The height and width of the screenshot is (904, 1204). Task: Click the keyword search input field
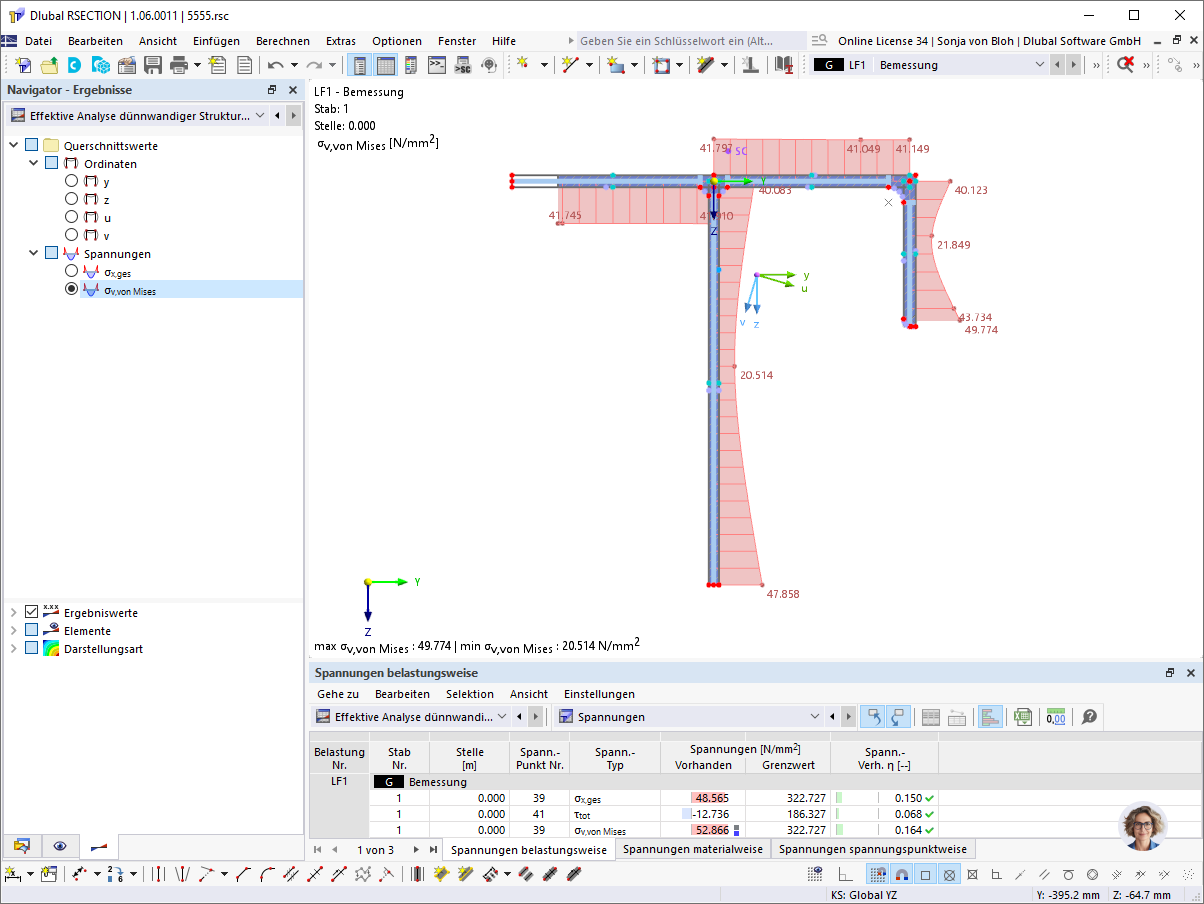pyautogui.click(x=691, y=41)
